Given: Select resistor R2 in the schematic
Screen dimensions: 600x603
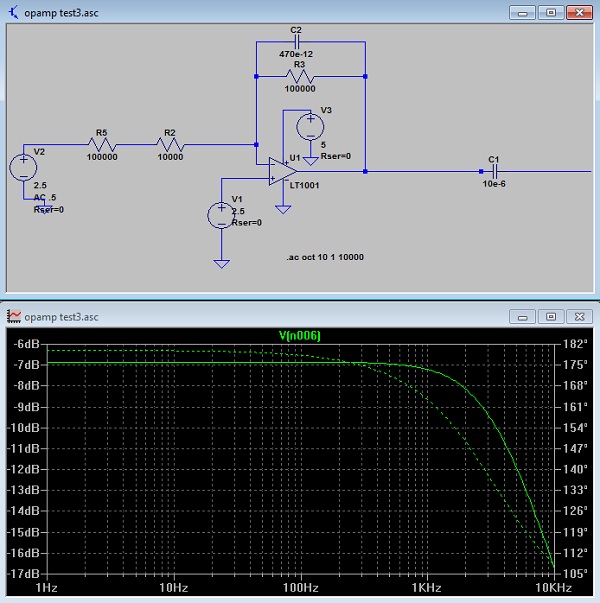Looking at the screenshot, I should click(170, 145).
